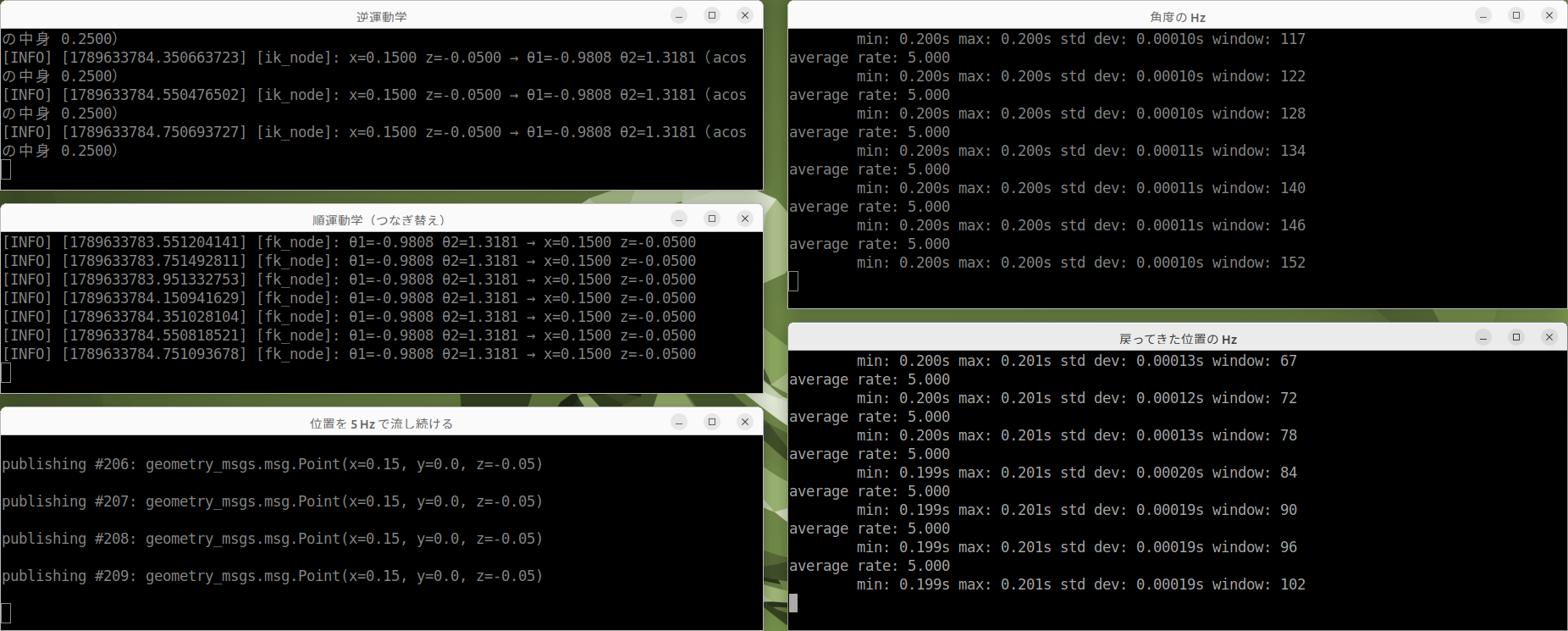The image size is (1568, 631).
Task: Close the 位置を 5 Hz で流し続ける window
Action: (745, 422)
